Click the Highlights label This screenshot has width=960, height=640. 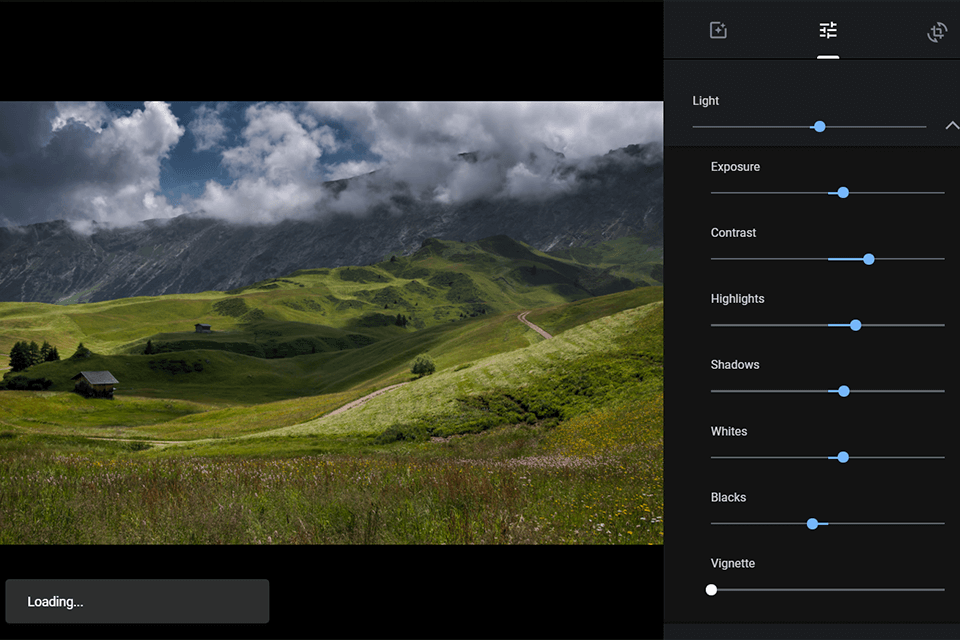pyautogui.click(x=737, y=299)
